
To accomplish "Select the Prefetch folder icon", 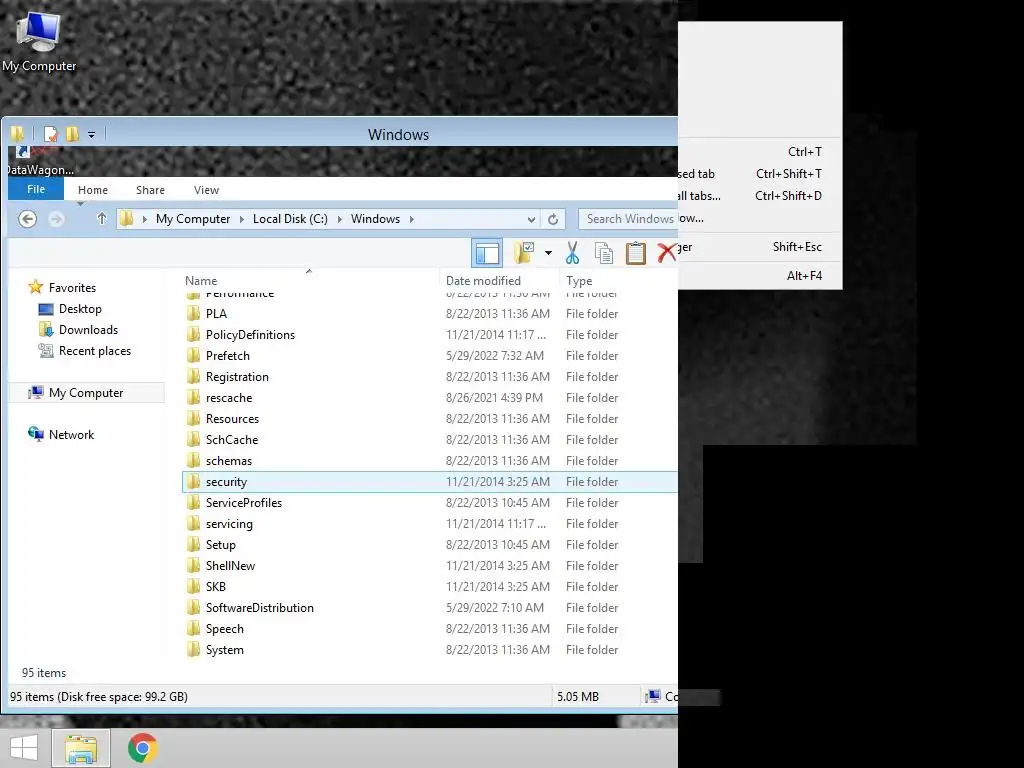I will (193, 355).
